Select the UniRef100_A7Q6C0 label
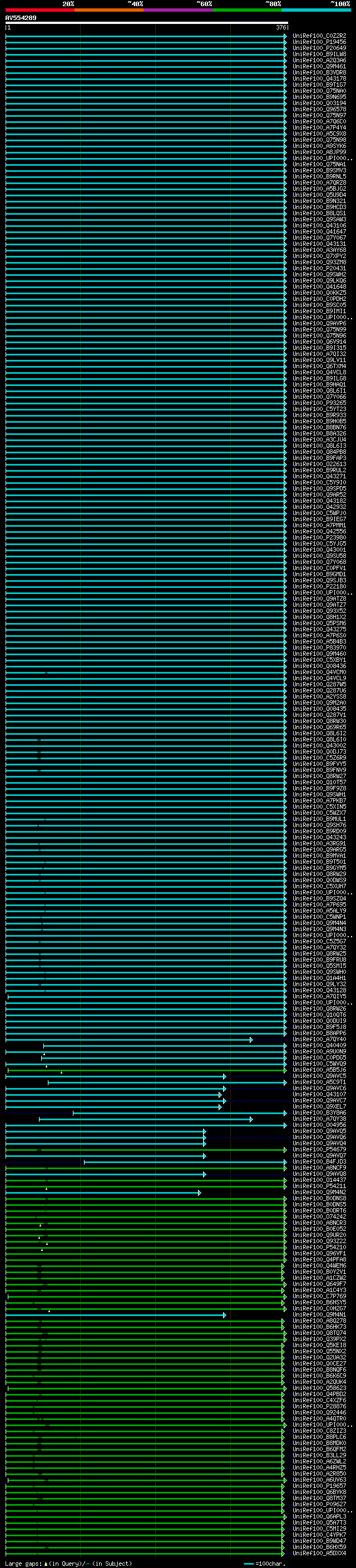The width and height of the screenshot is (356, 1568). (x=319, y=122)
